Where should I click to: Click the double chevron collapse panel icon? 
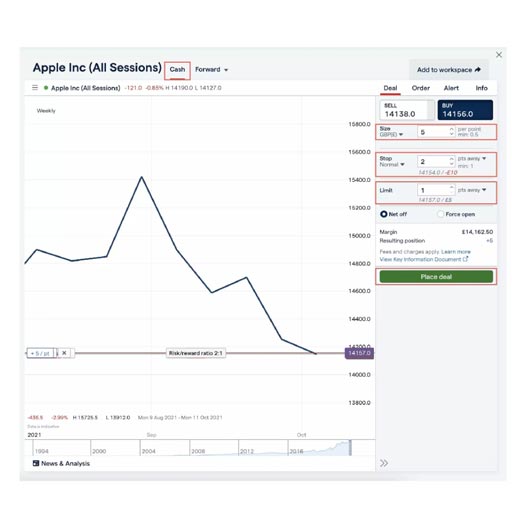pos(384,463)
